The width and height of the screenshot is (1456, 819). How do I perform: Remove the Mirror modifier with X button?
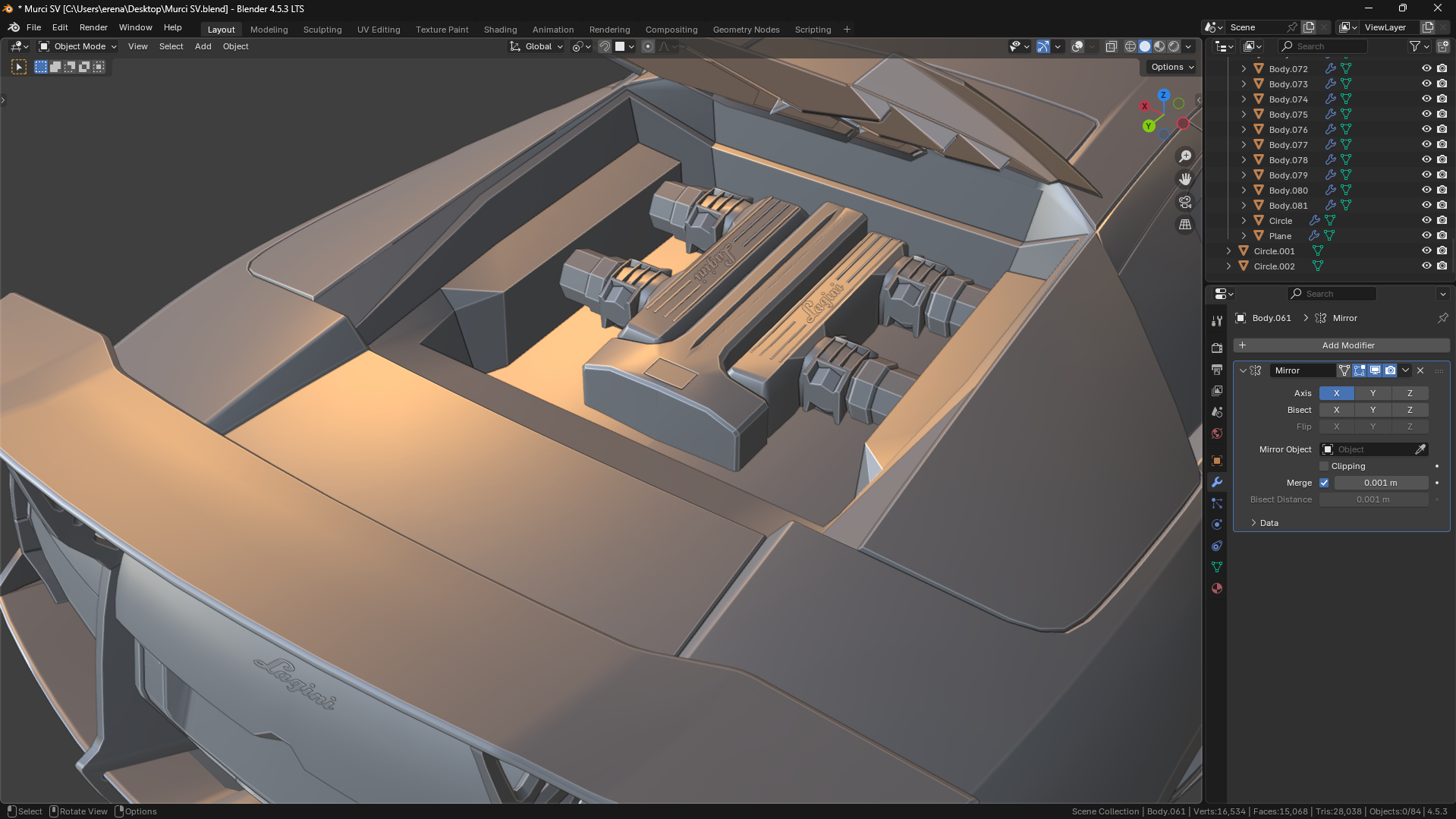pos(1420,370)
